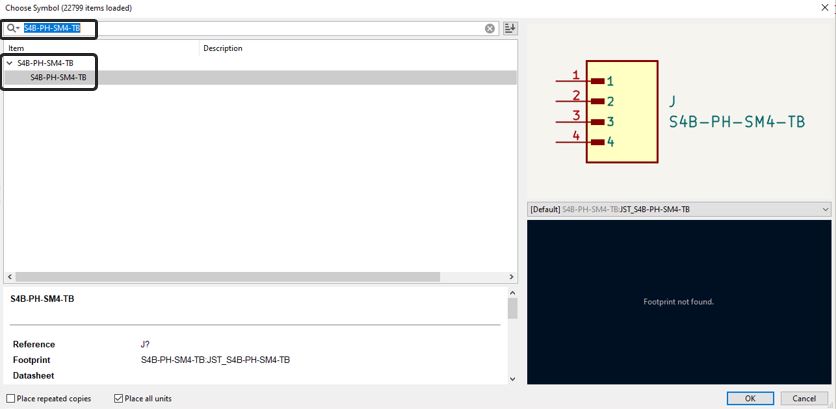
Task: Click the sort results icon beside search
Action: [x=510, y=28]
